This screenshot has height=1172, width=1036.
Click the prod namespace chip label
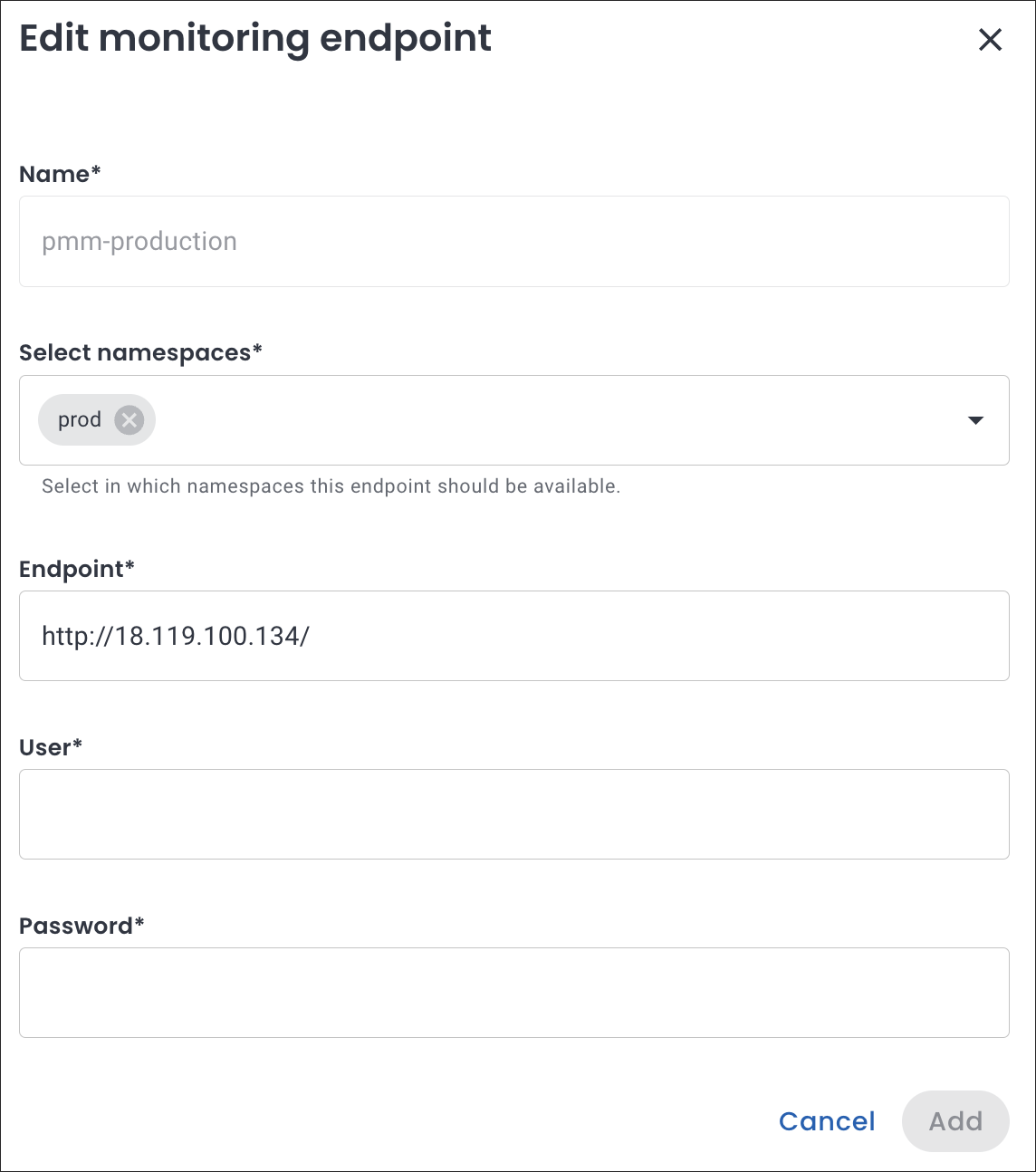80,420
